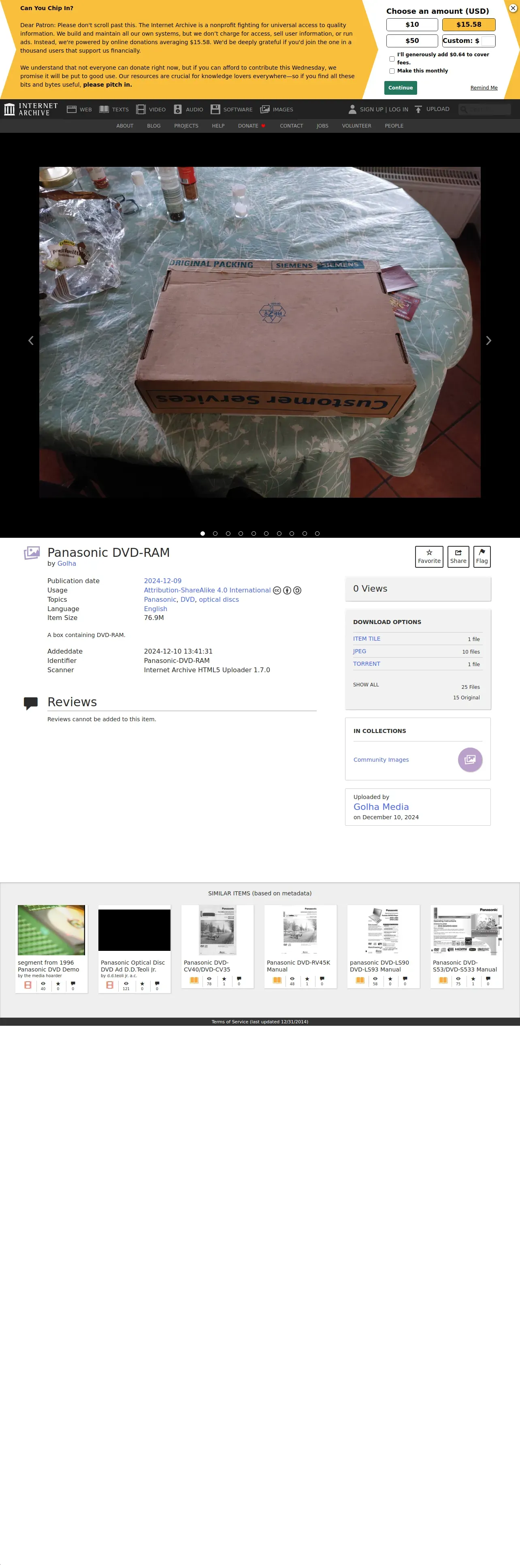The width and height of the screenshot is (520, 1568).
Task: Open the Community Images collection link
Action: tap(381, 760)
